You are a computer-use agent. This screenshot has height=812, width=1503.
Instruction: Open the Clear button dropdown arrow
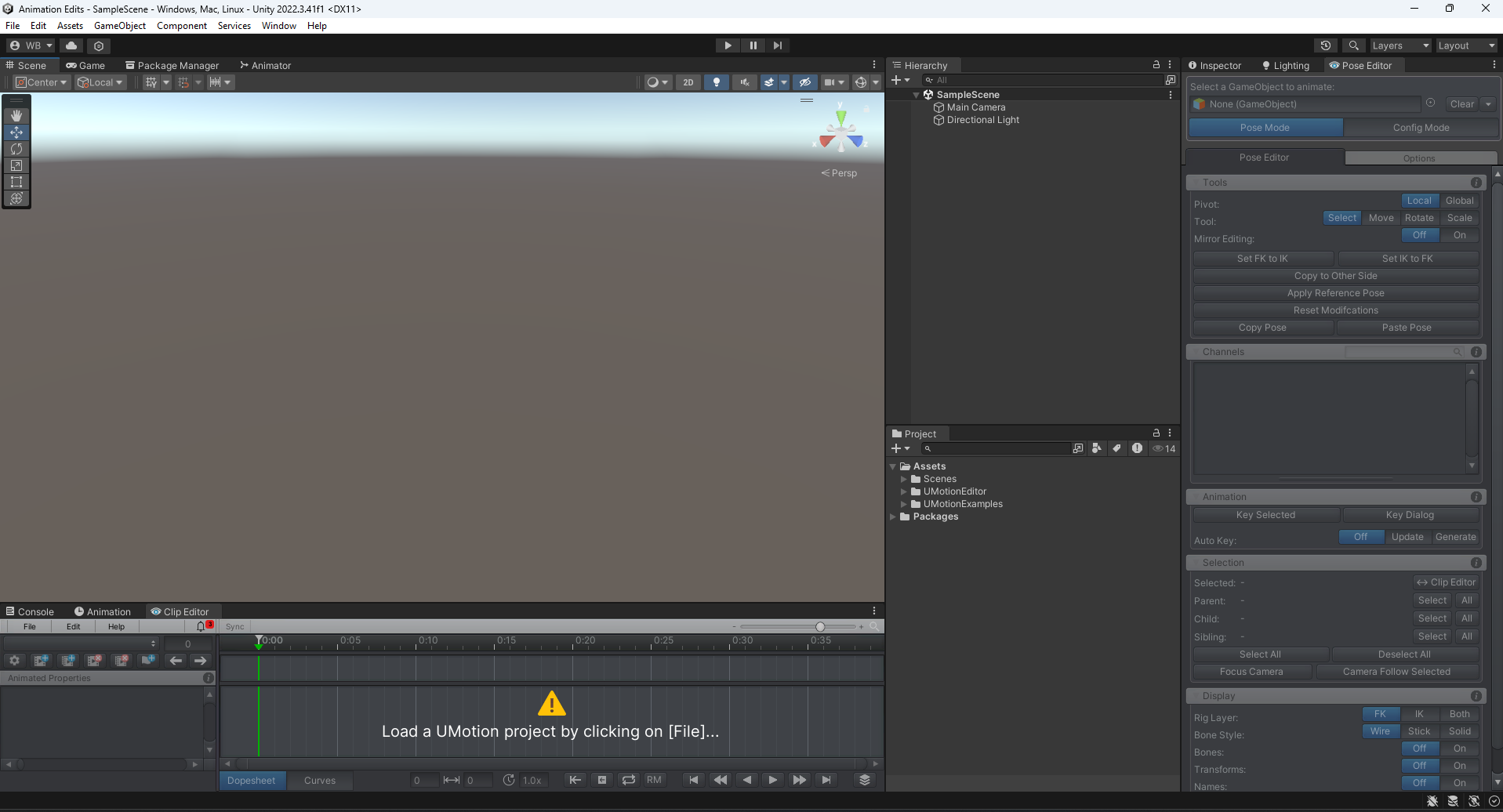[1488, 103]
